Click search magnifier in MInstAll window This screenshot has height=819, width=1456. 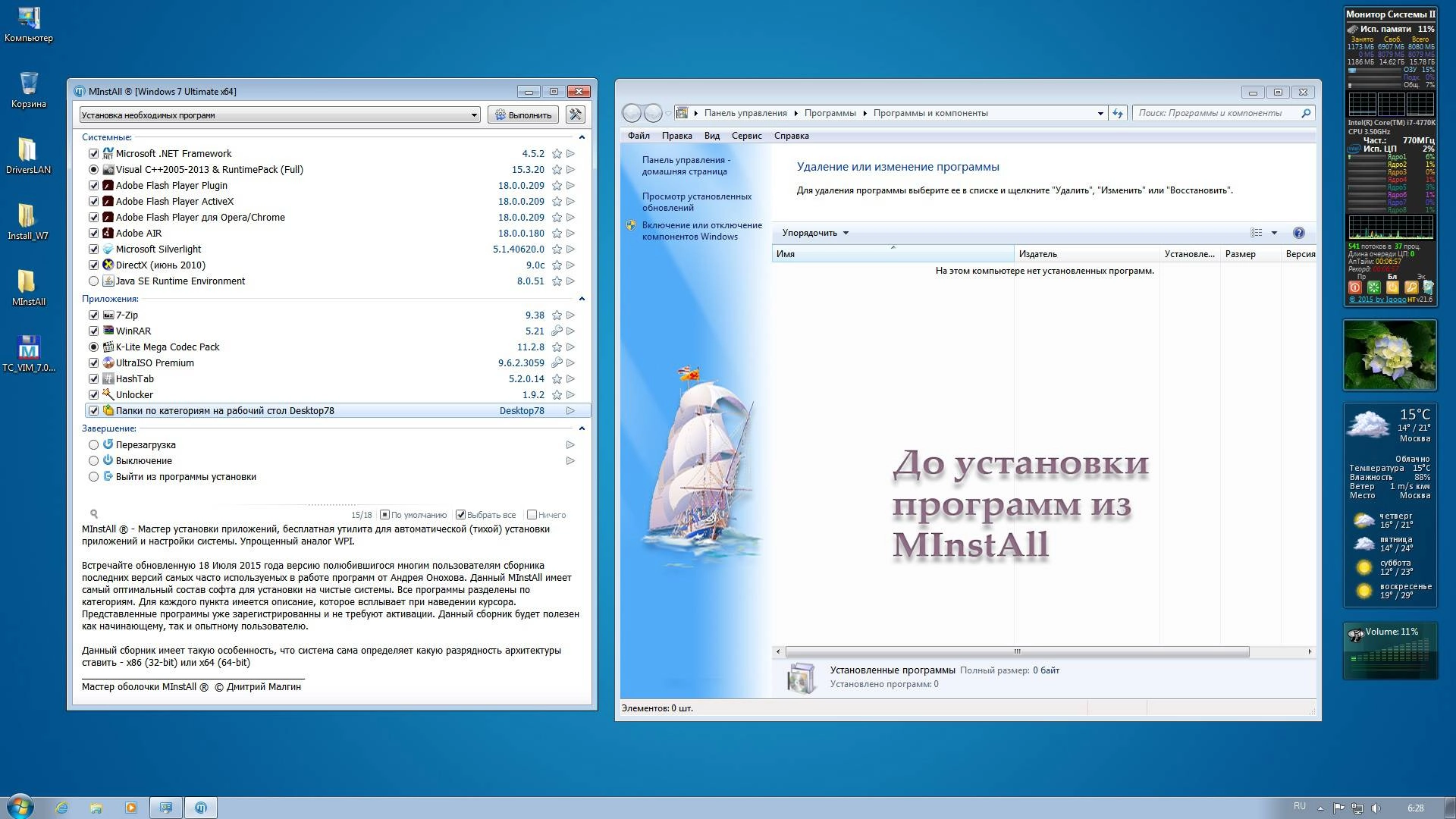point(94,514)
